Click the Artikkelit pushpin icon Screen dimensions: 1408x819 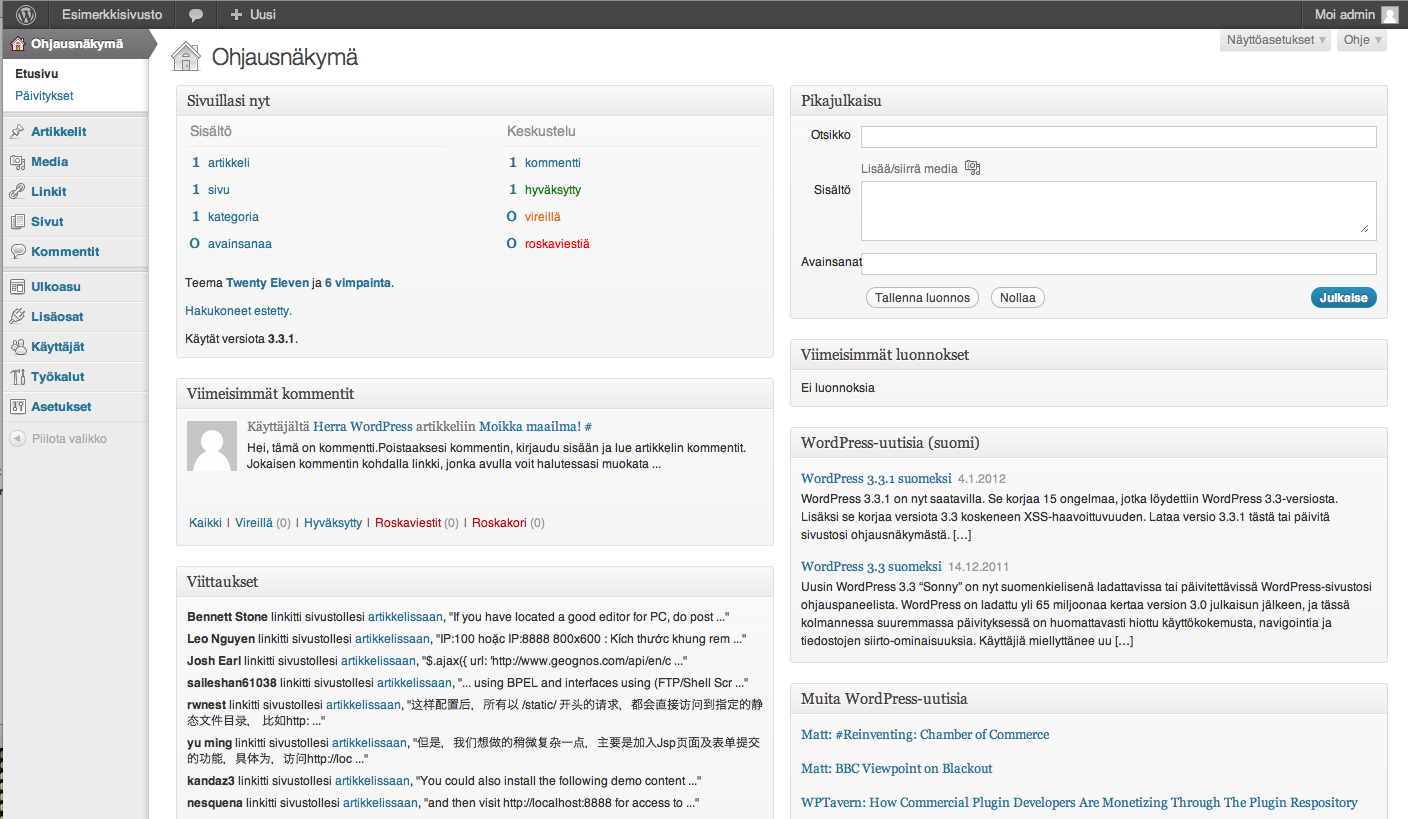pyautogui.click(x=17, y=132)
